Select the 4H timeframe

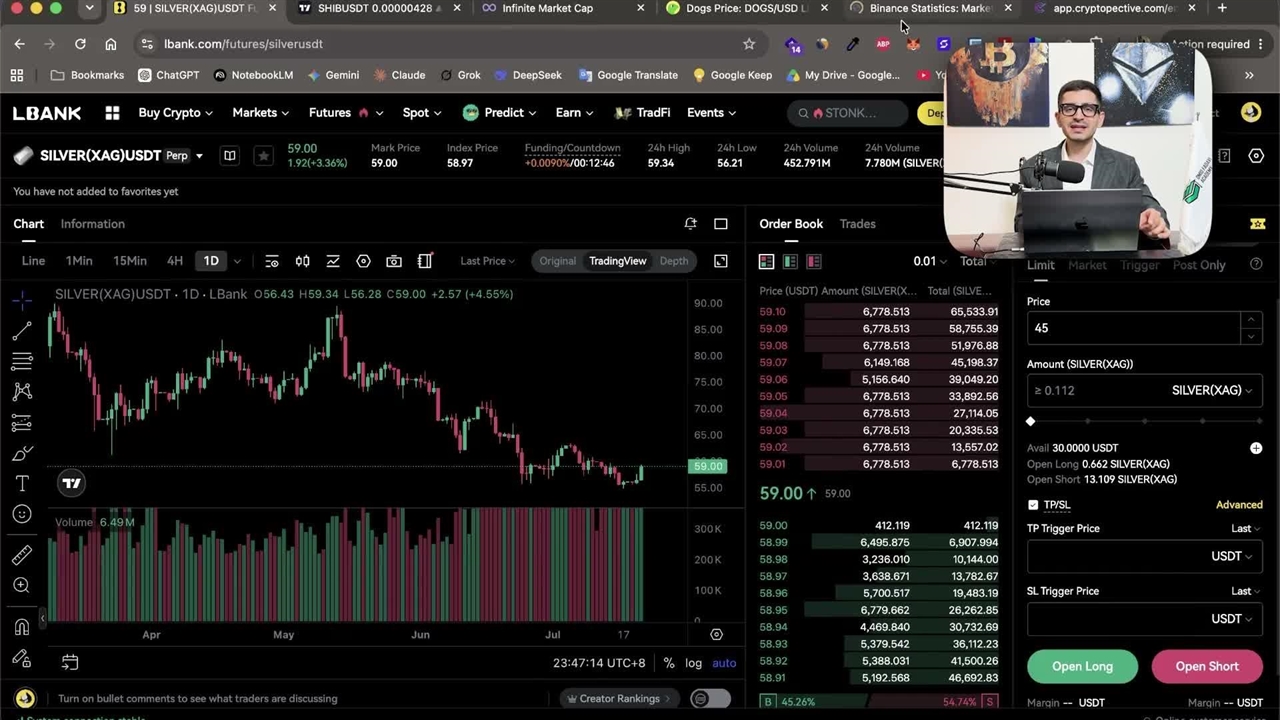(x=175, y=261)
